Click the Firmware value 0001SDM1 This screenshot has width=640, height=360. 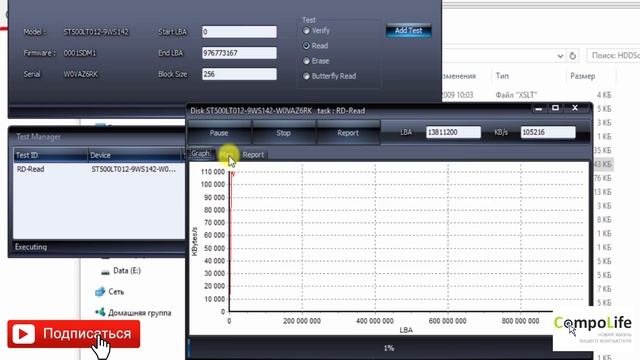point(80,53)
